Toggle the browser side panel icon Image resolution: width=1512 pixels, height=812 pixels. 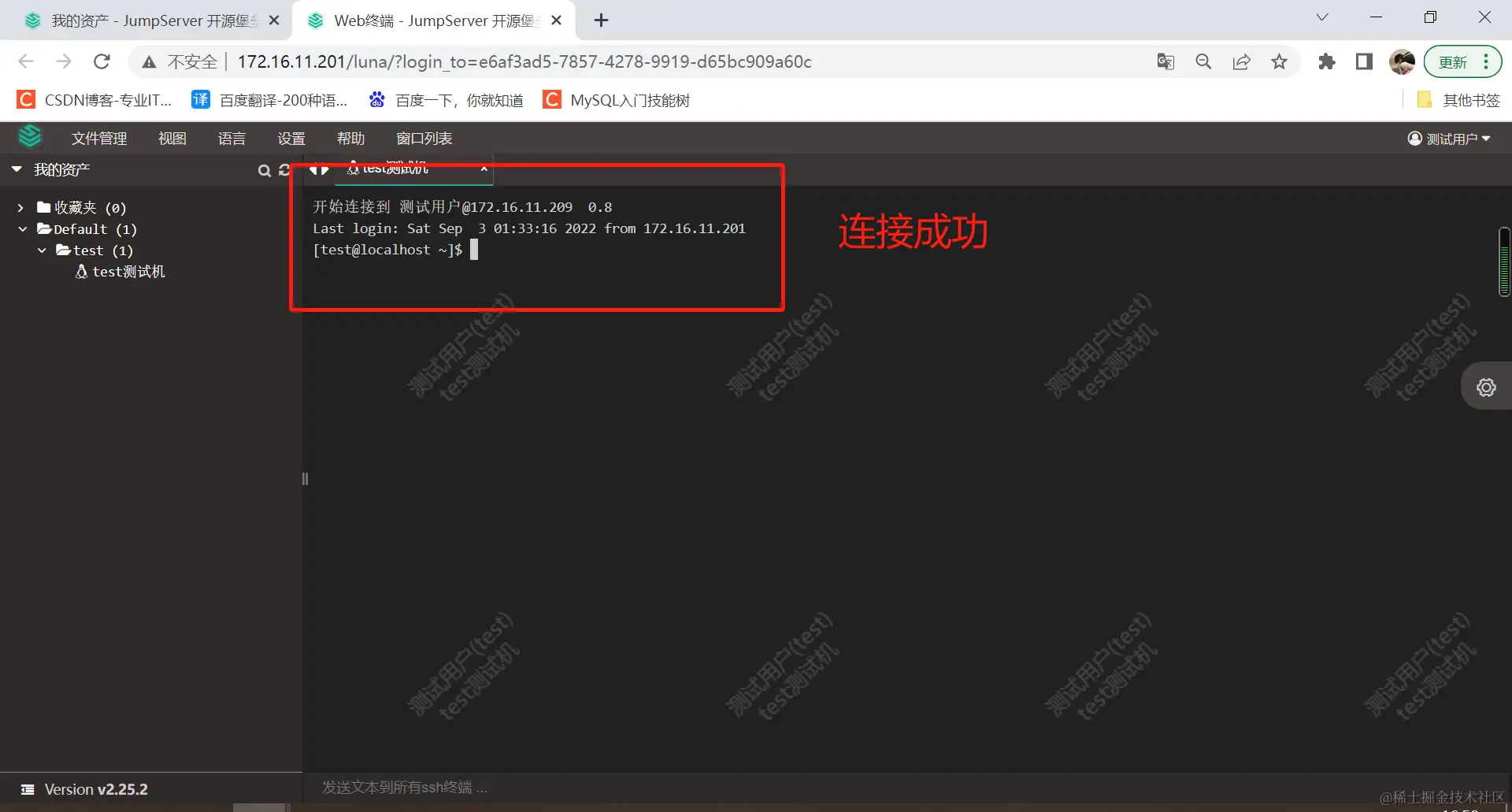point(1365,61)
